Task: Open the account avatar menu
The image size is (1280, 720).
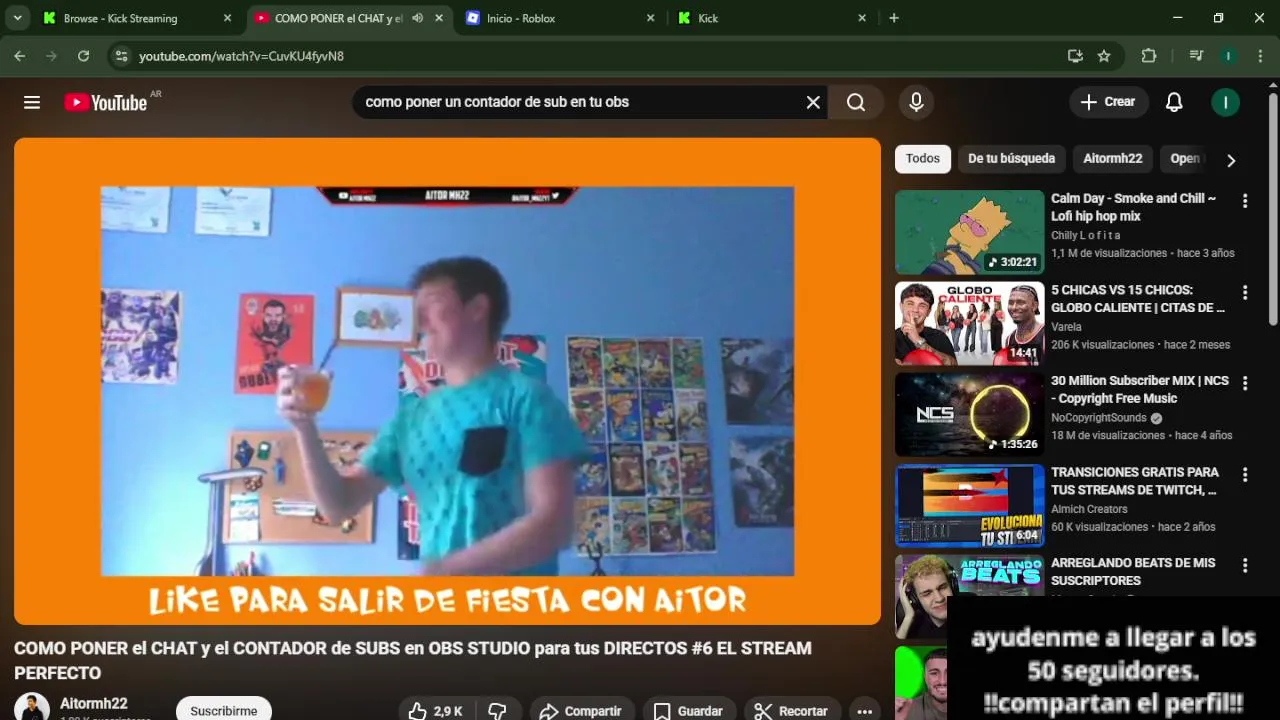Action: click(x=1226, y=102)
